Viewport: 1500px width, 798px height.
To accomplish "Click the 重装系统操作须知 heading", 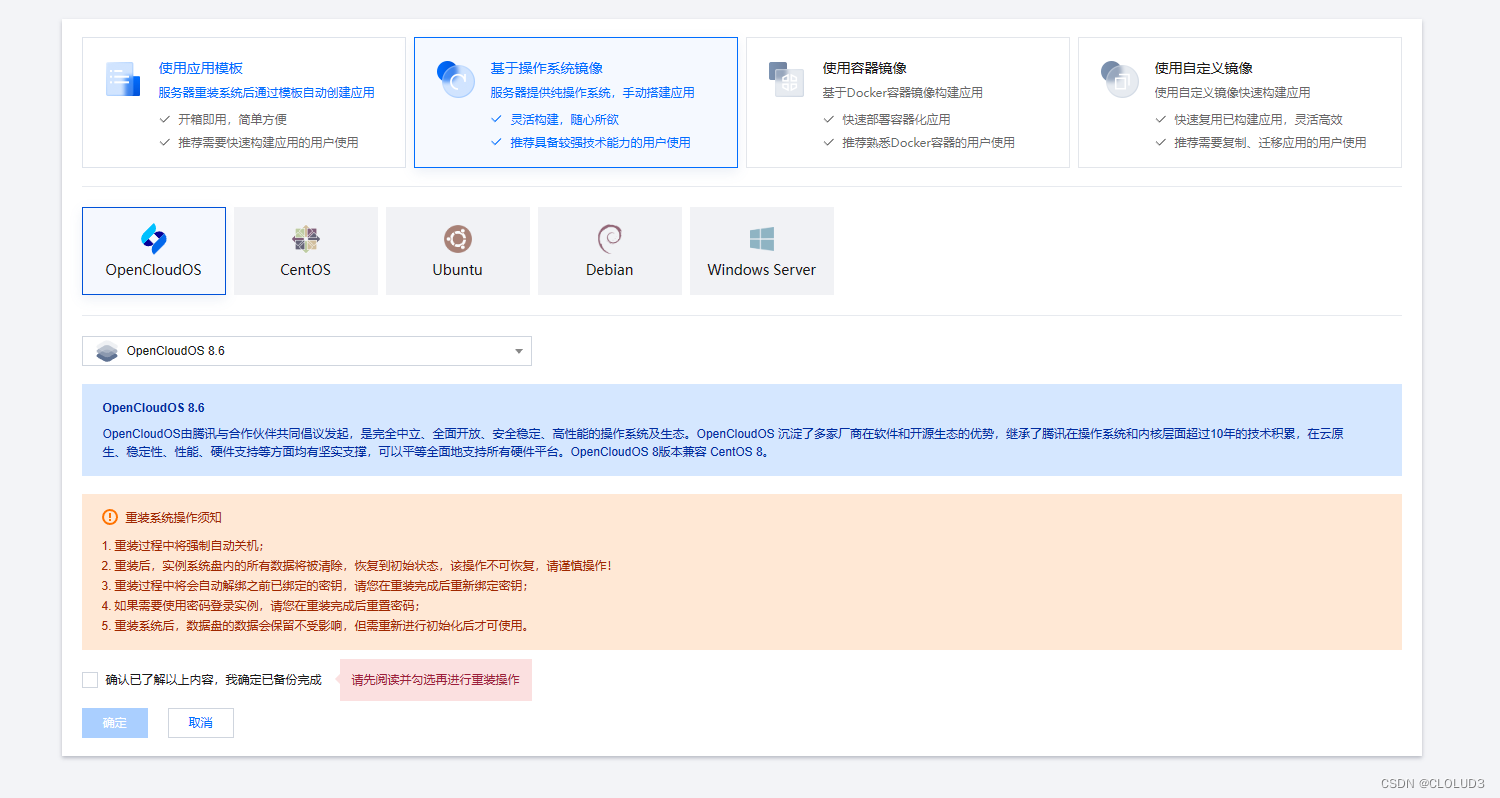I will 174,517.
